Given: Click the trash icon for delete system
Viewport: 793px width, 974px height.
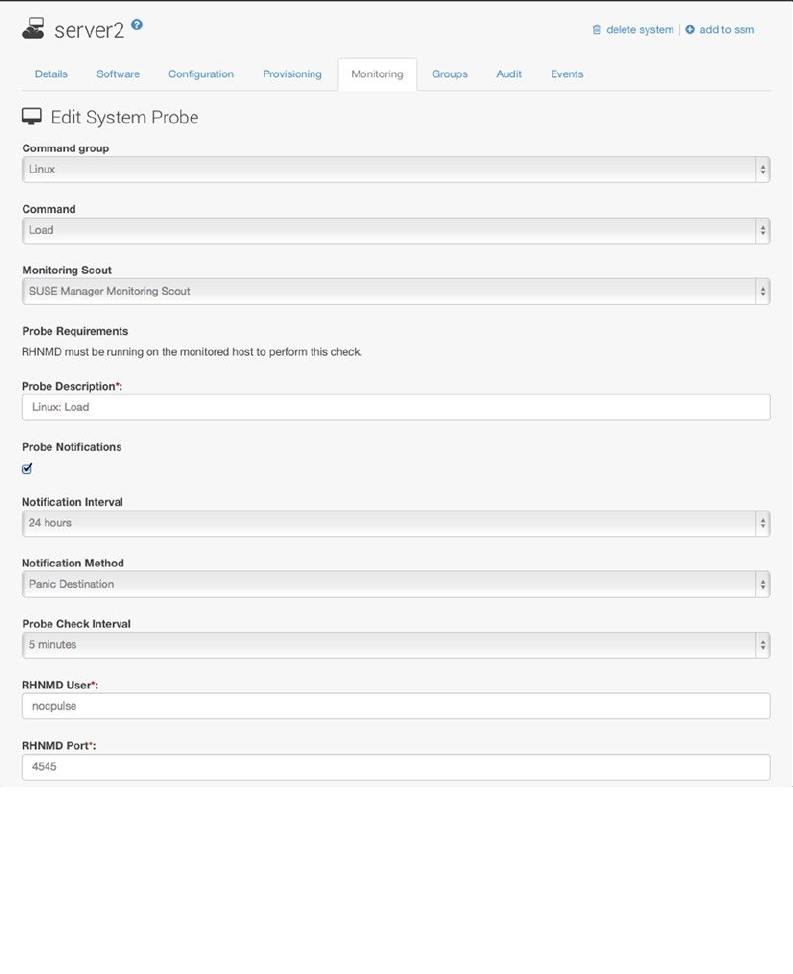Looking at the screenshot, I should pos(597,30).
